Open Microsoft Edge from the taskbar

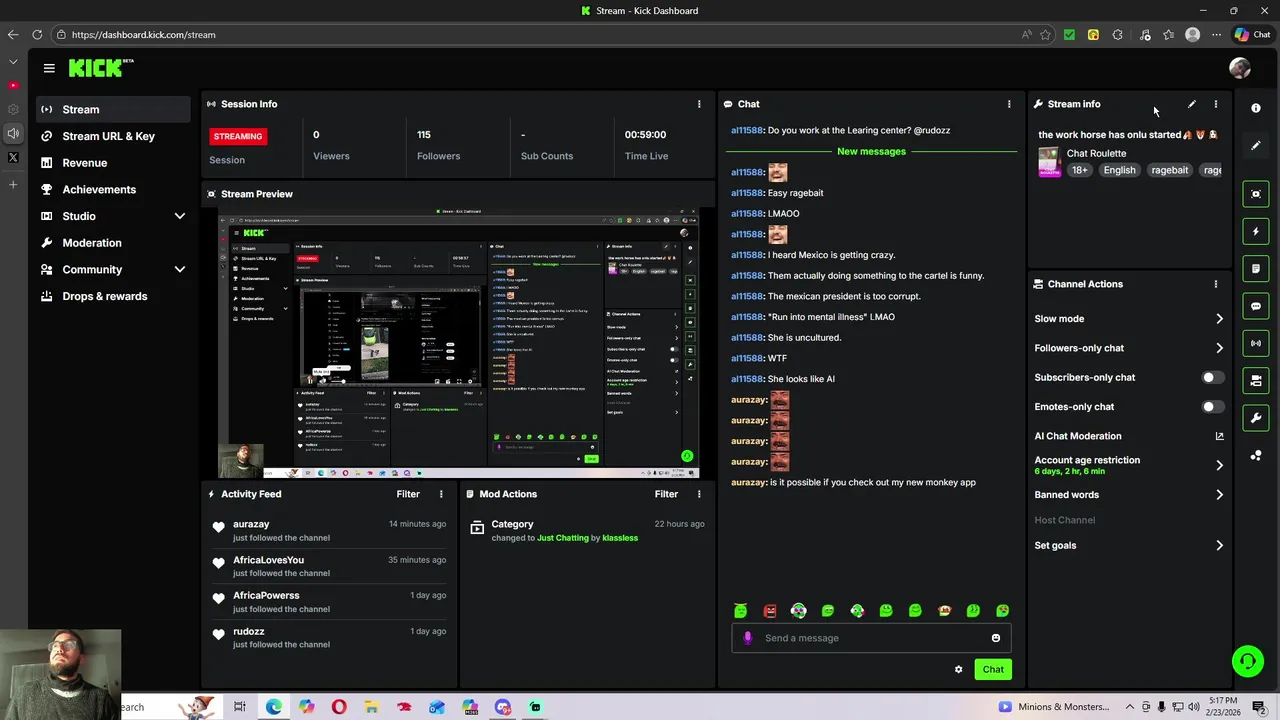[x=273, y=707]
